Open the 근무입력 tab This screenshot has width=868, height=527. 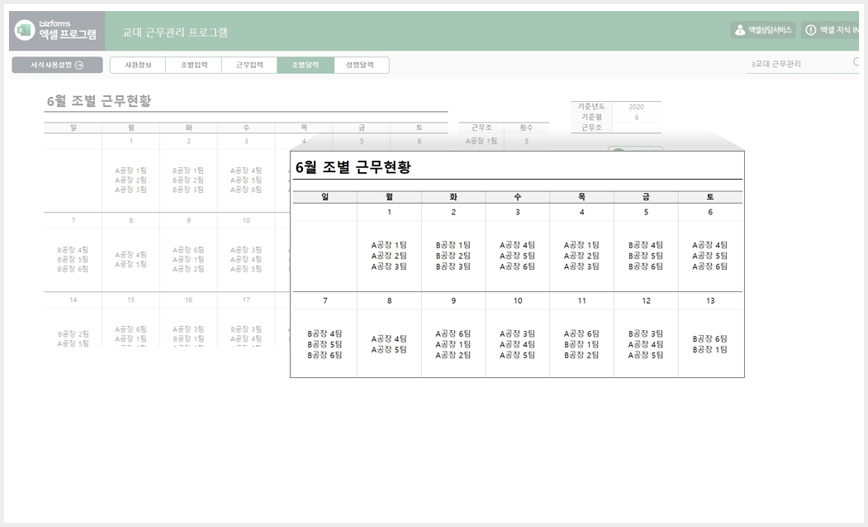(x=250, y=65)
